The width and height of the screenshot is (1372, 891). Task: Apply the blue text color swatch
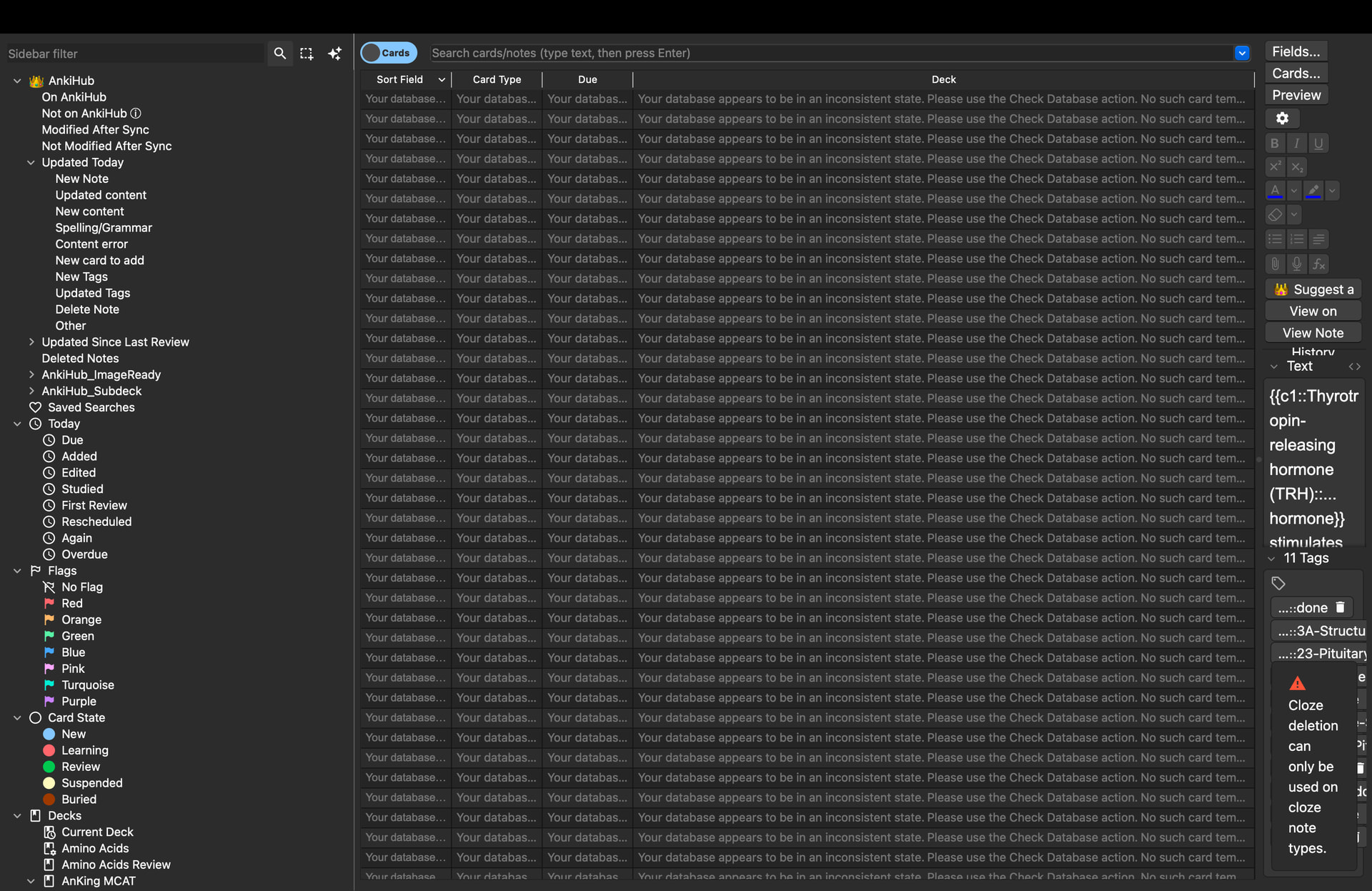click(1275, 191)
